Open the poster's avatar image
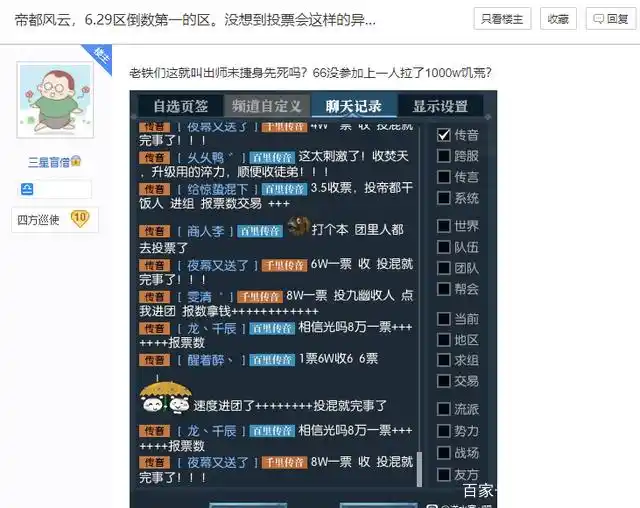This screenshot has height=508, width=640. point(55,100)
